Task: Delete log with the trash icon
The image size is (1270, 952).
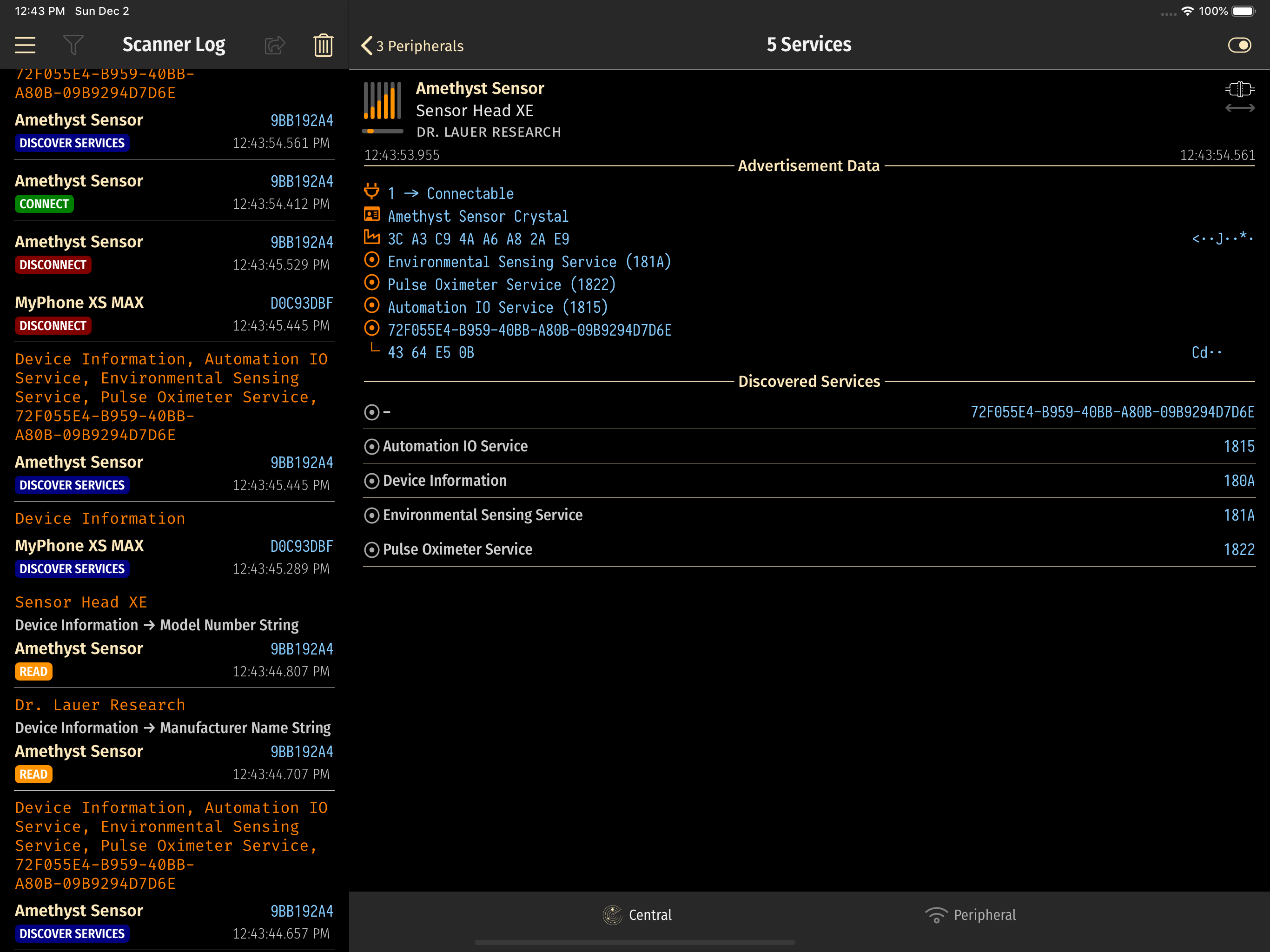Action: 323,45
